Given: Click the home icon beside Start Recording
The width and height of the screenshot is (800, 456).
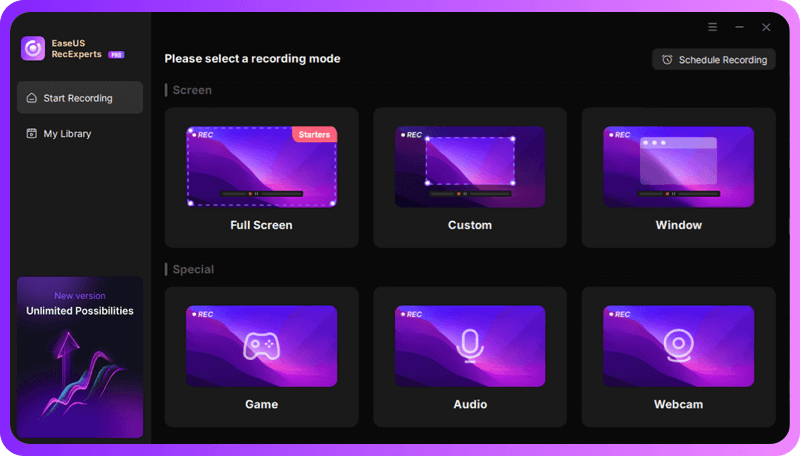Looking at the screenshot, I should (32, 98).
